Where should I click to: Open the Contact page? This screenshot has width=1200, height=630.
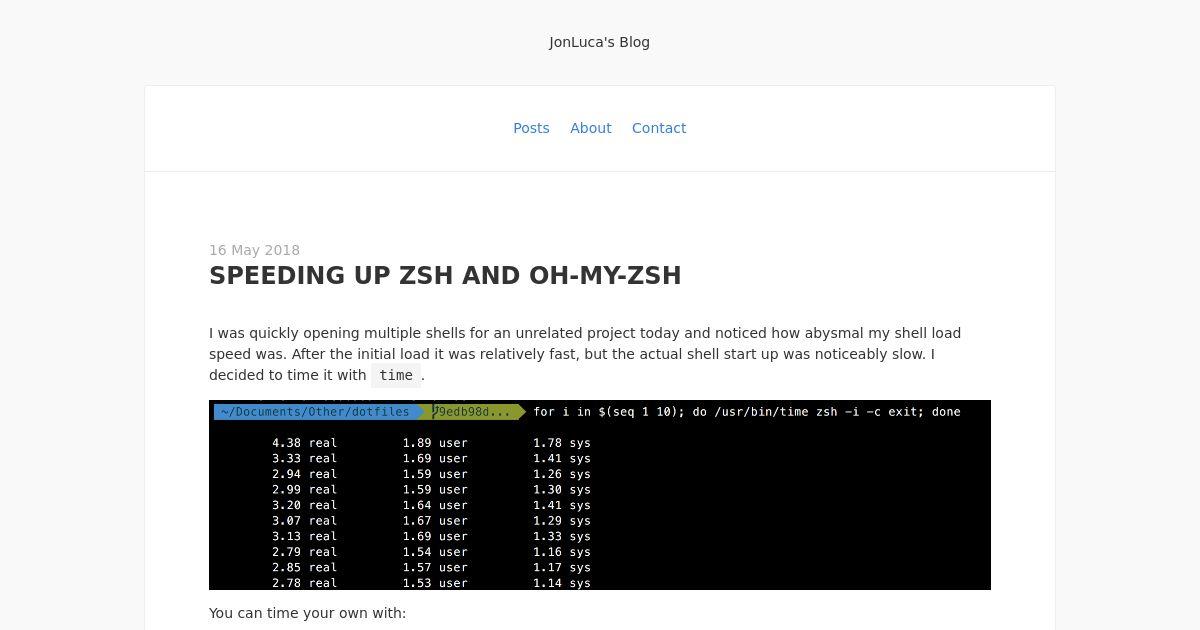coord(659,128)
